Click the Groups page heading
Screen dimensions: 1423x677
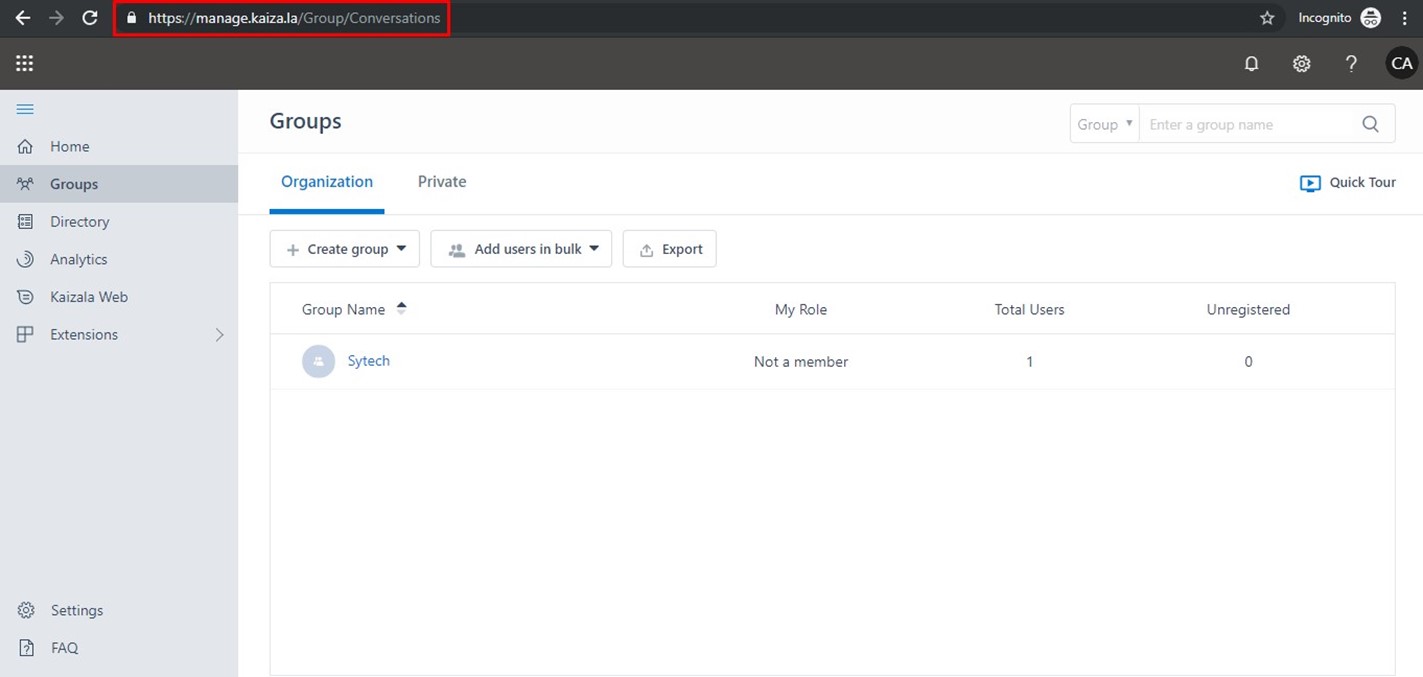tap(305, 121)
